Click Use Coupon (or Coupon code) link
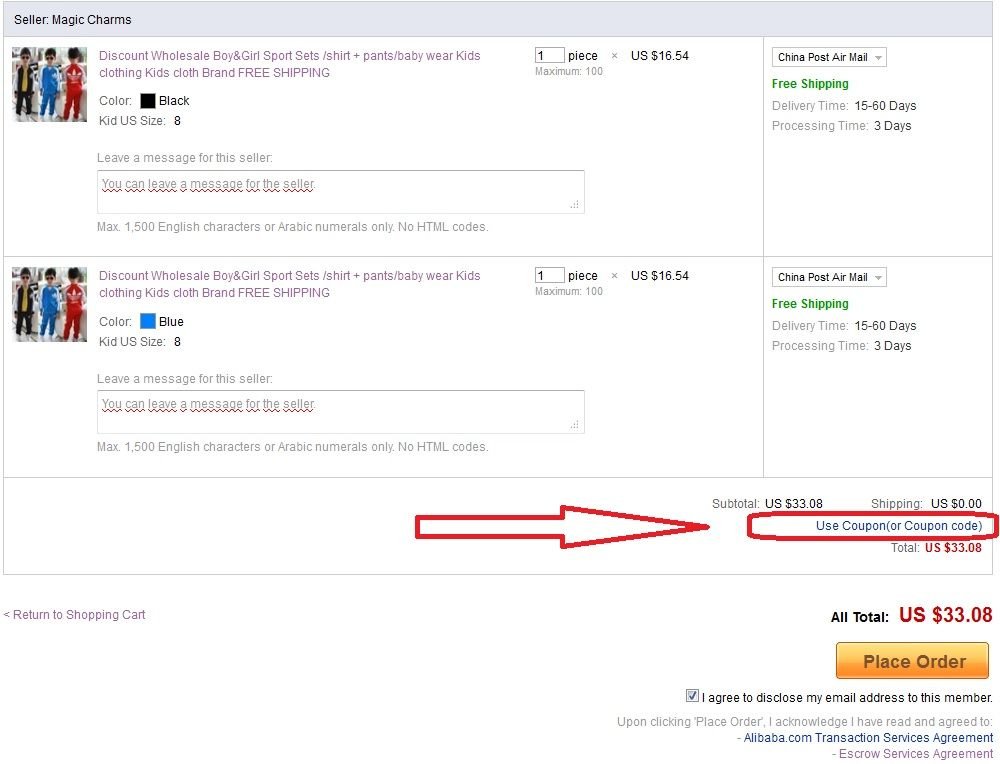Image resolution: width=1000 pixels, height=764 pixels. tap(898, 526)
